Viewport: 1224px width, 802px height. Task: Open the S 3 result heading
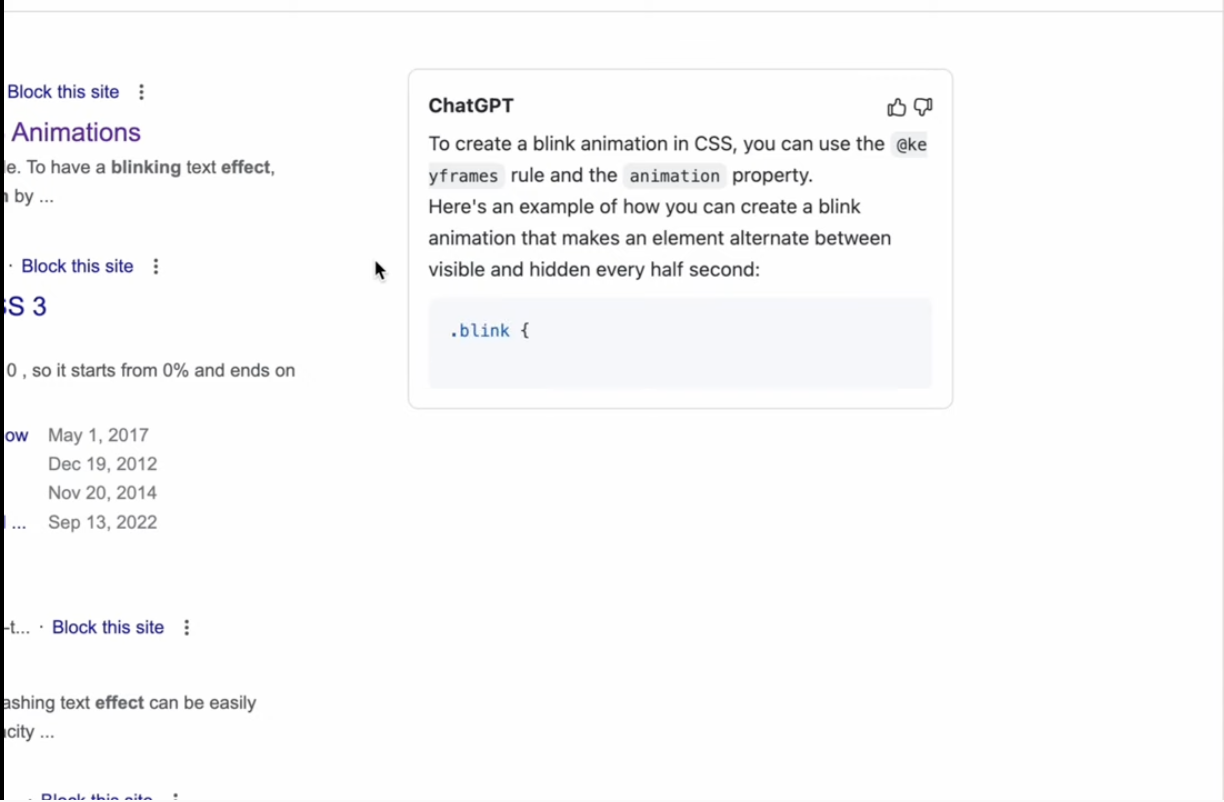[24, 307]
